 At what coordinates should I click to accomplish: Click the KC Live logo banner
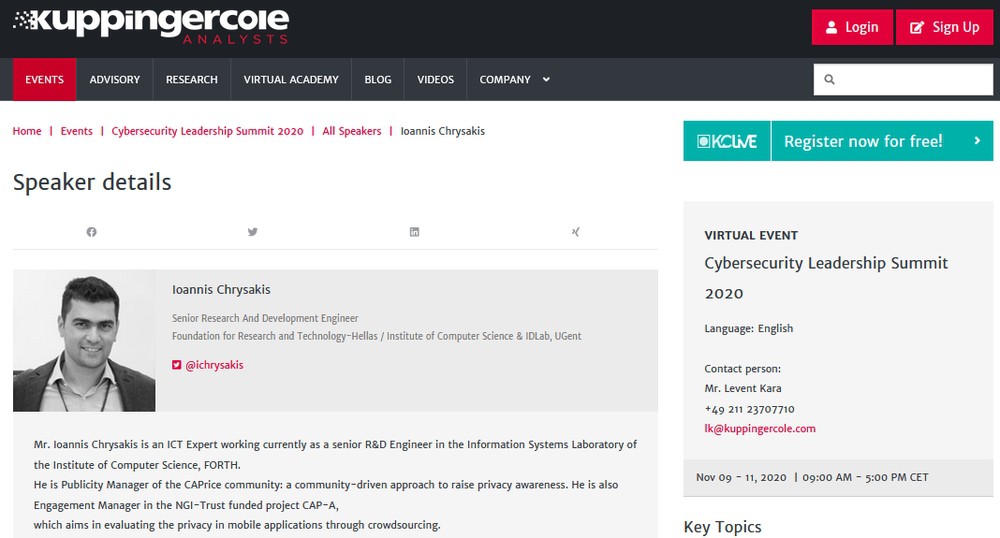727,141
